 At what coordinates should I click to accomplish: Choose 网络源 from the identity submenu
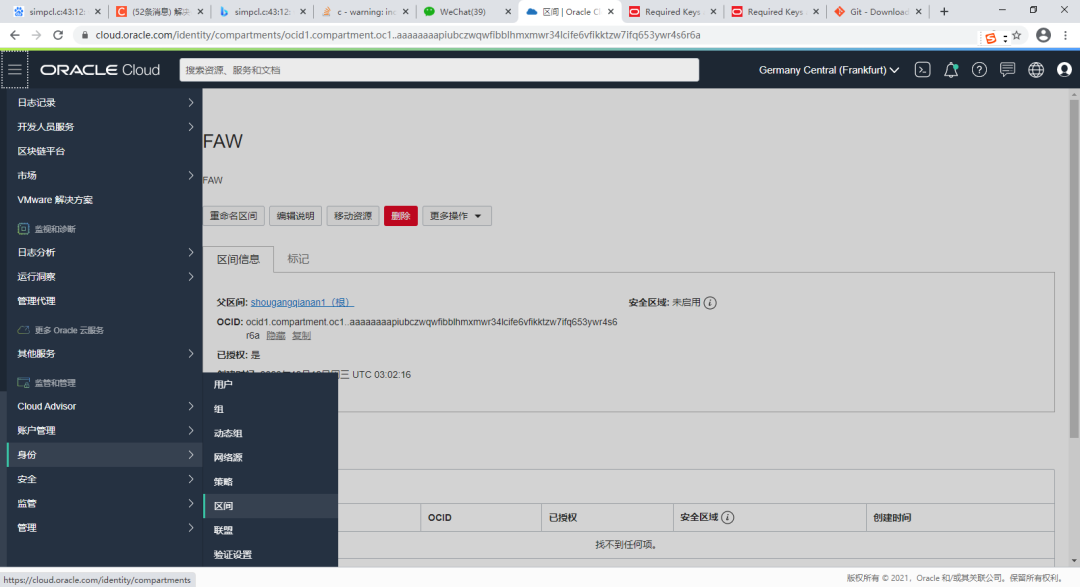(x=270, y=457)
